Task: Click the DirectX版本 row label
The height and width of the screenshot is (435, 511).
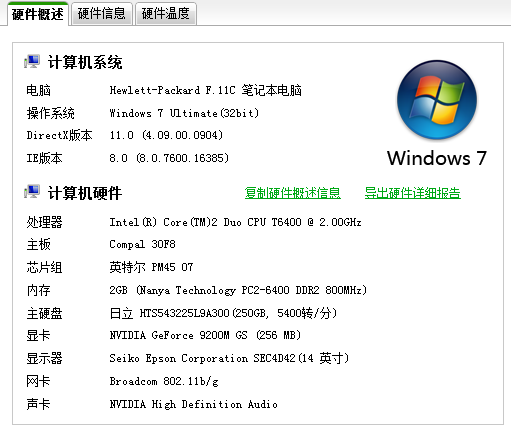Action: [60, 135]
